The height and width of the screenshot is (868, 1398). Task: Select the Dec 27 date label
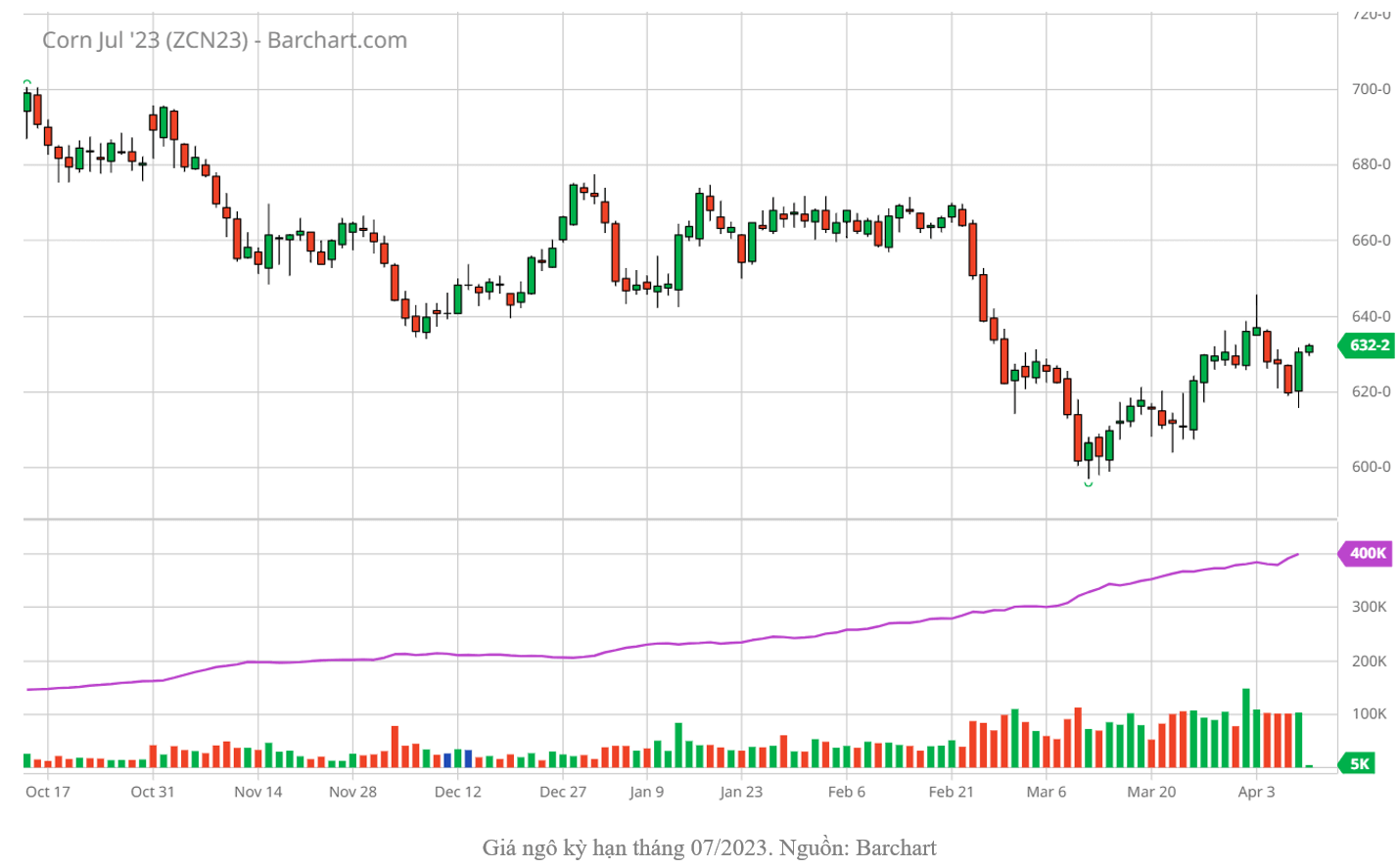coord(563,792)
